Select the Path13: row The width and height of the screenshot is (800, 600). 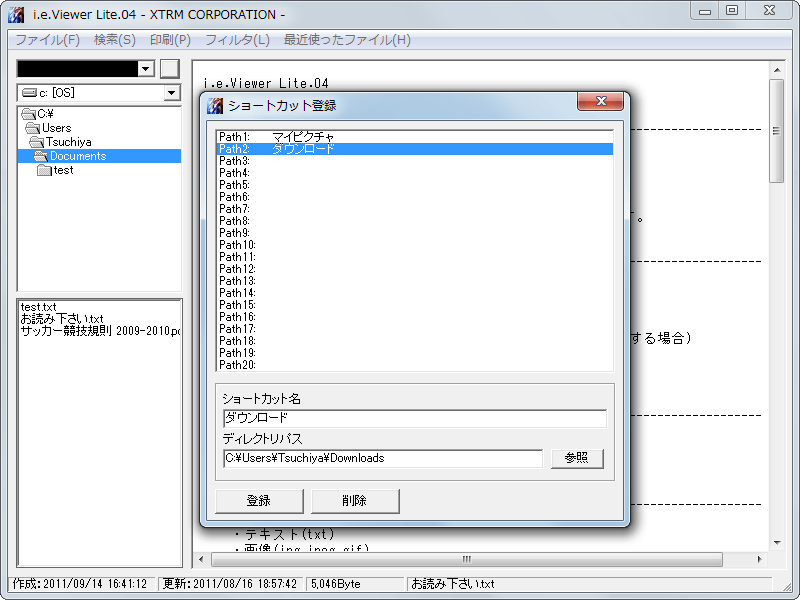(x=414, y=281)
